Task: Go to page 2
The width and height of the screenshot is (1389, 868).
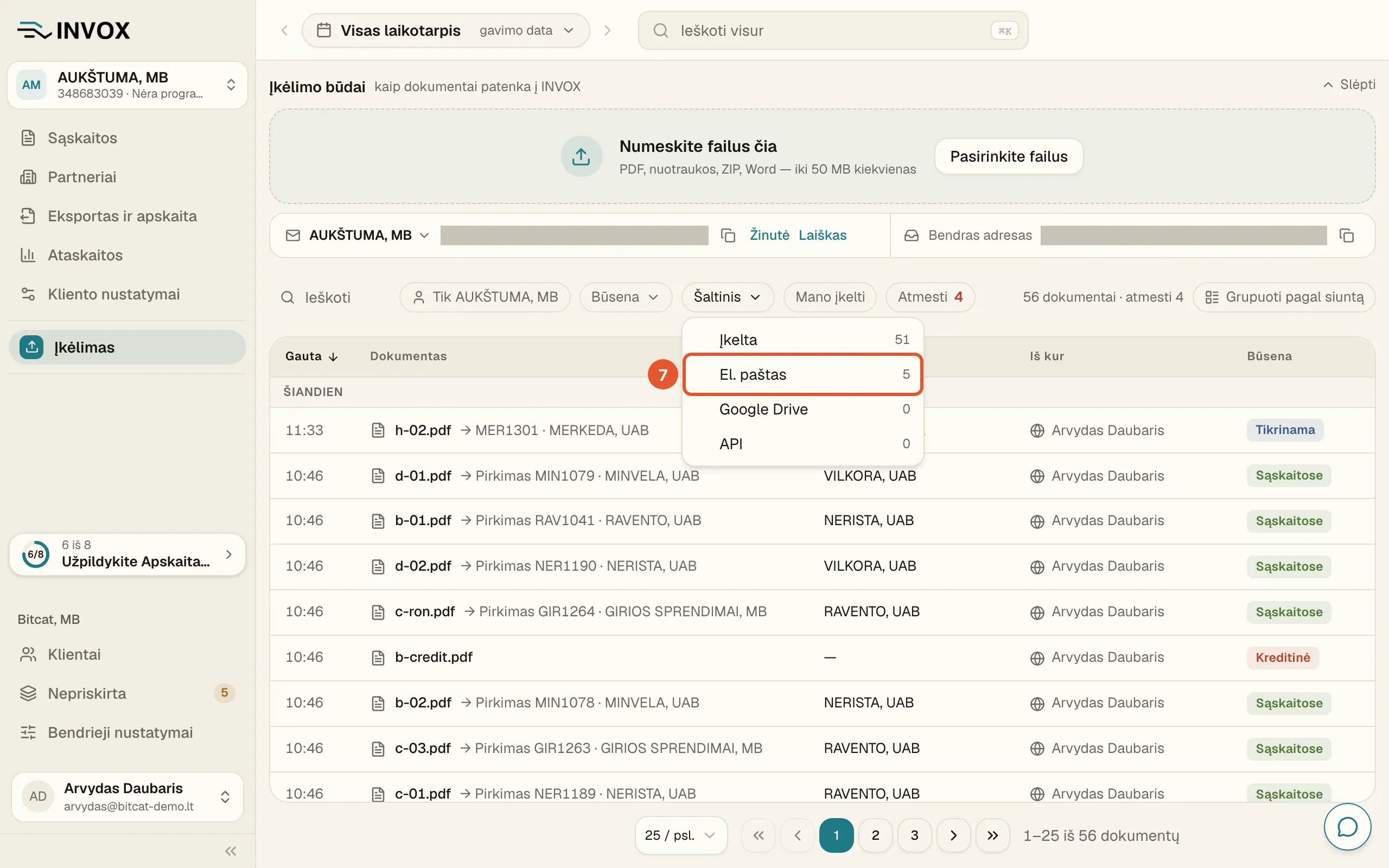Action: pos(875,835)
